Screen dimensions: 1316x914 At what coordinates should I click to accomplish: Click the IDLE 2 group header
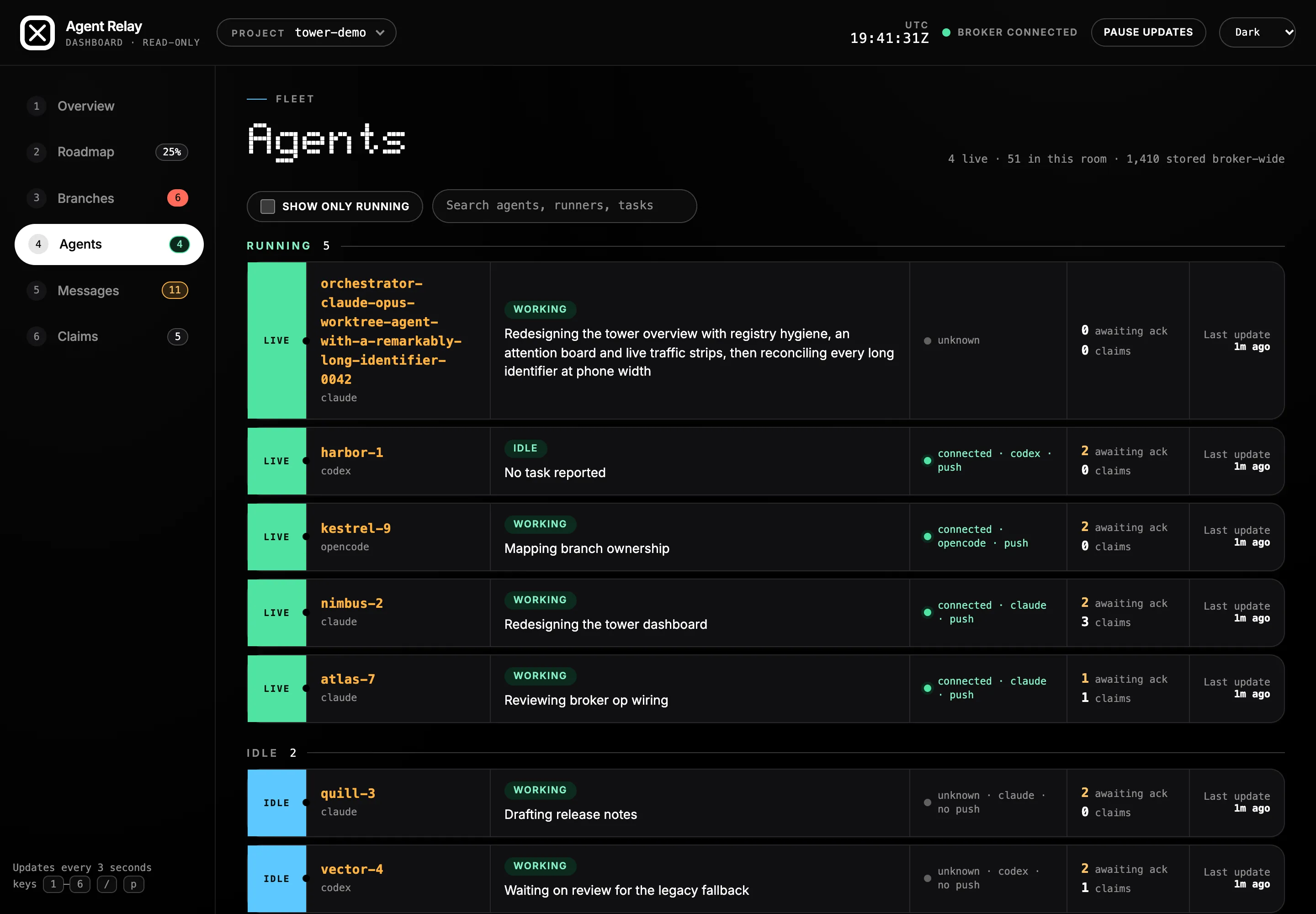click(271, 753)
